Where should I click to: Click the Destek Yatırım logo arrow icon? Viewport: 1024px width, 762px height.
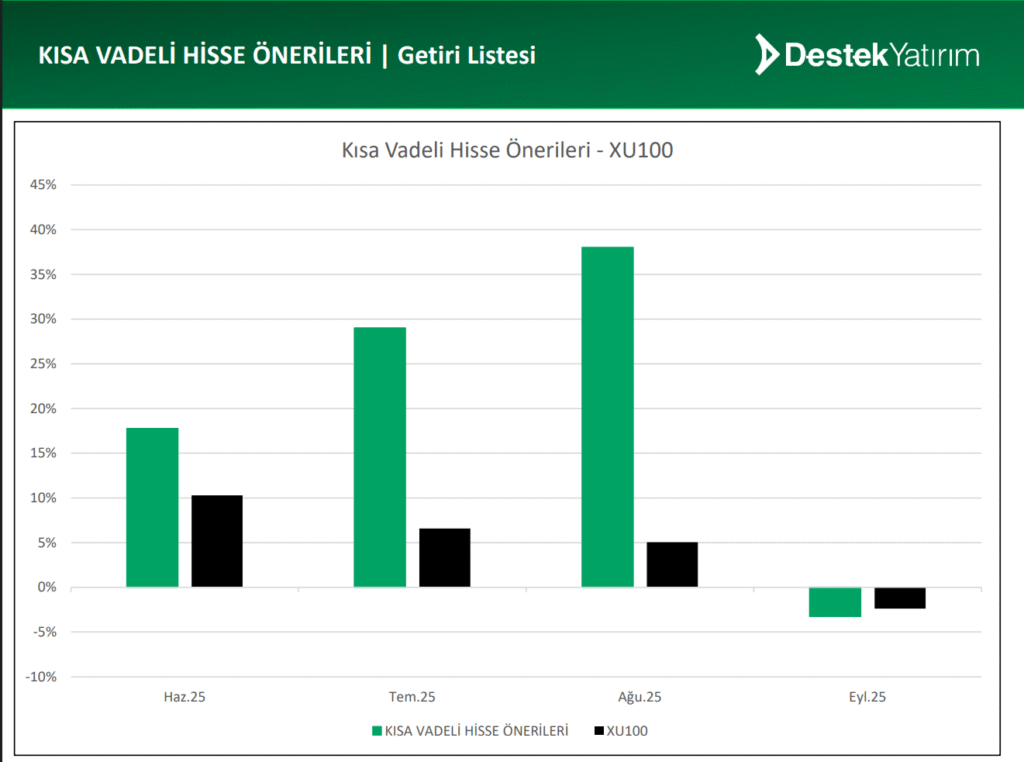click(767, 54)
